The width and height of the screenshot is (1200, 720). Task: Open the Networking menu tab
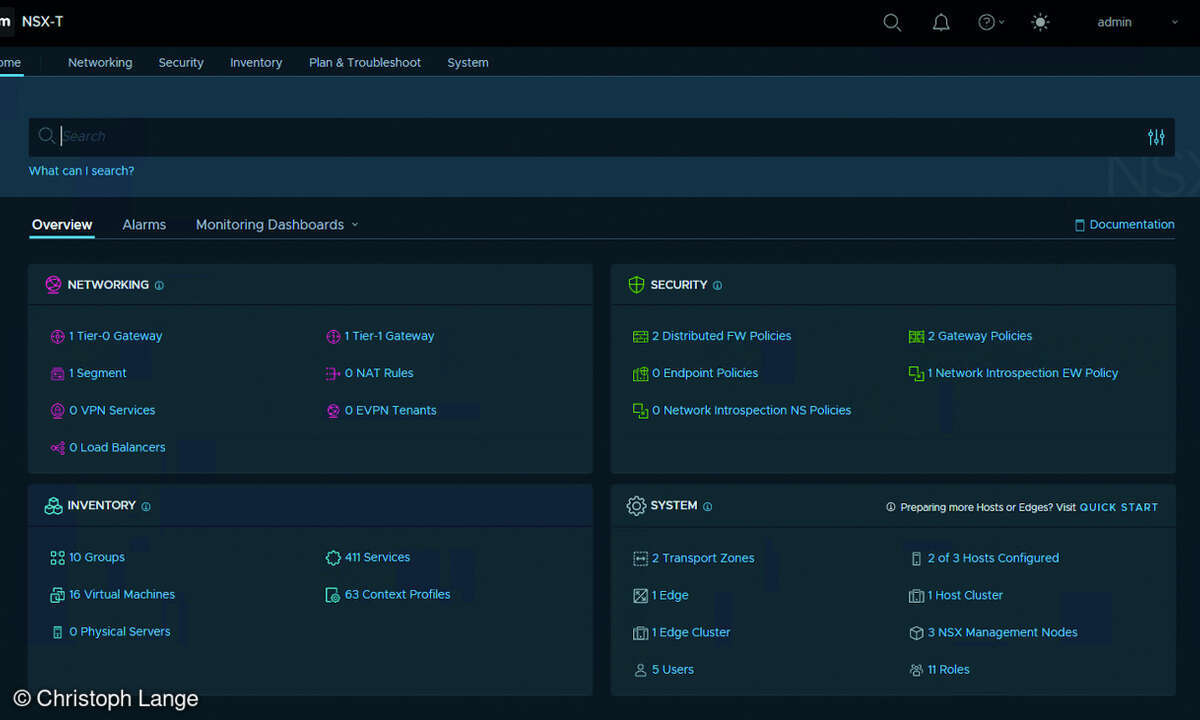point(100,62)
